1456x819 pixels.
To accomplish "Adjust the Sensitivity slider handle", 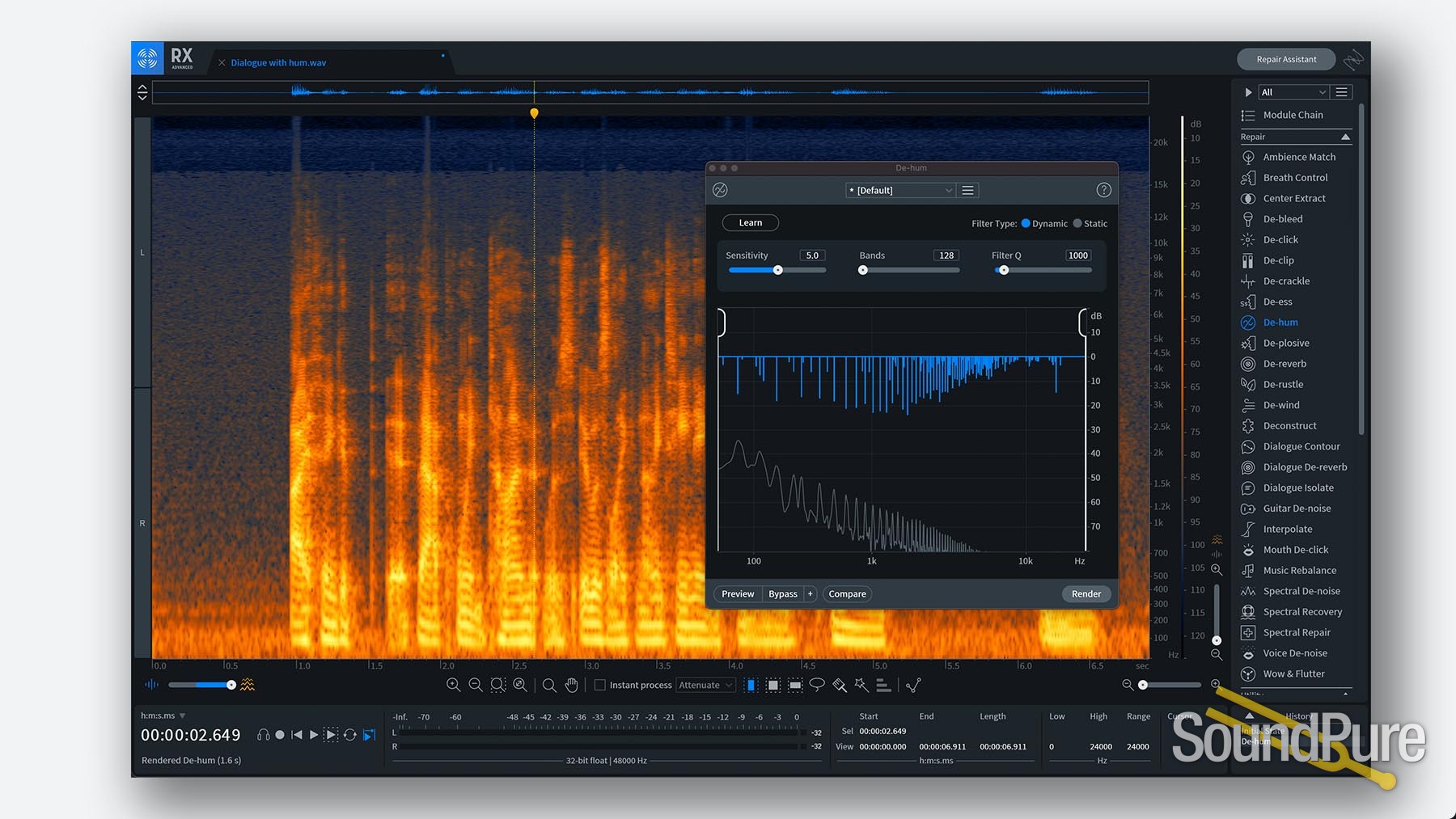I will pos(777,270).
